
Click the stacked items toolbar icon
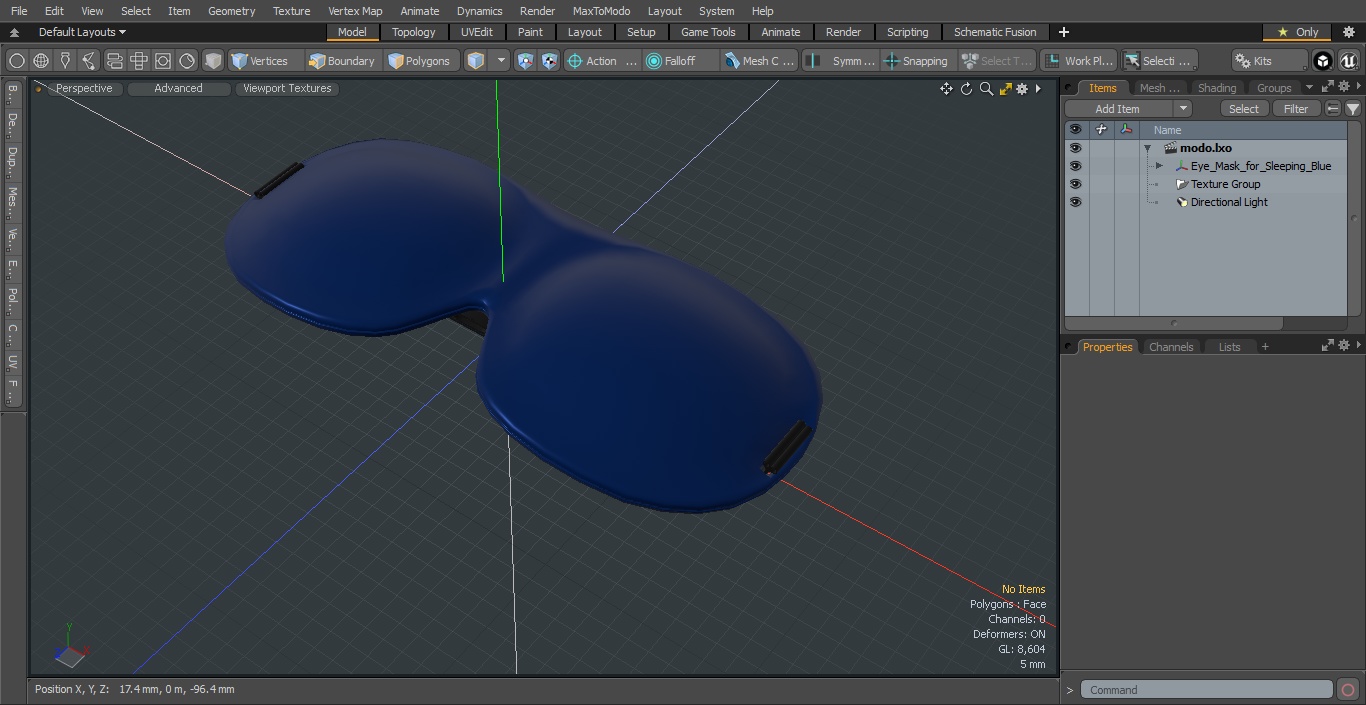114,61
